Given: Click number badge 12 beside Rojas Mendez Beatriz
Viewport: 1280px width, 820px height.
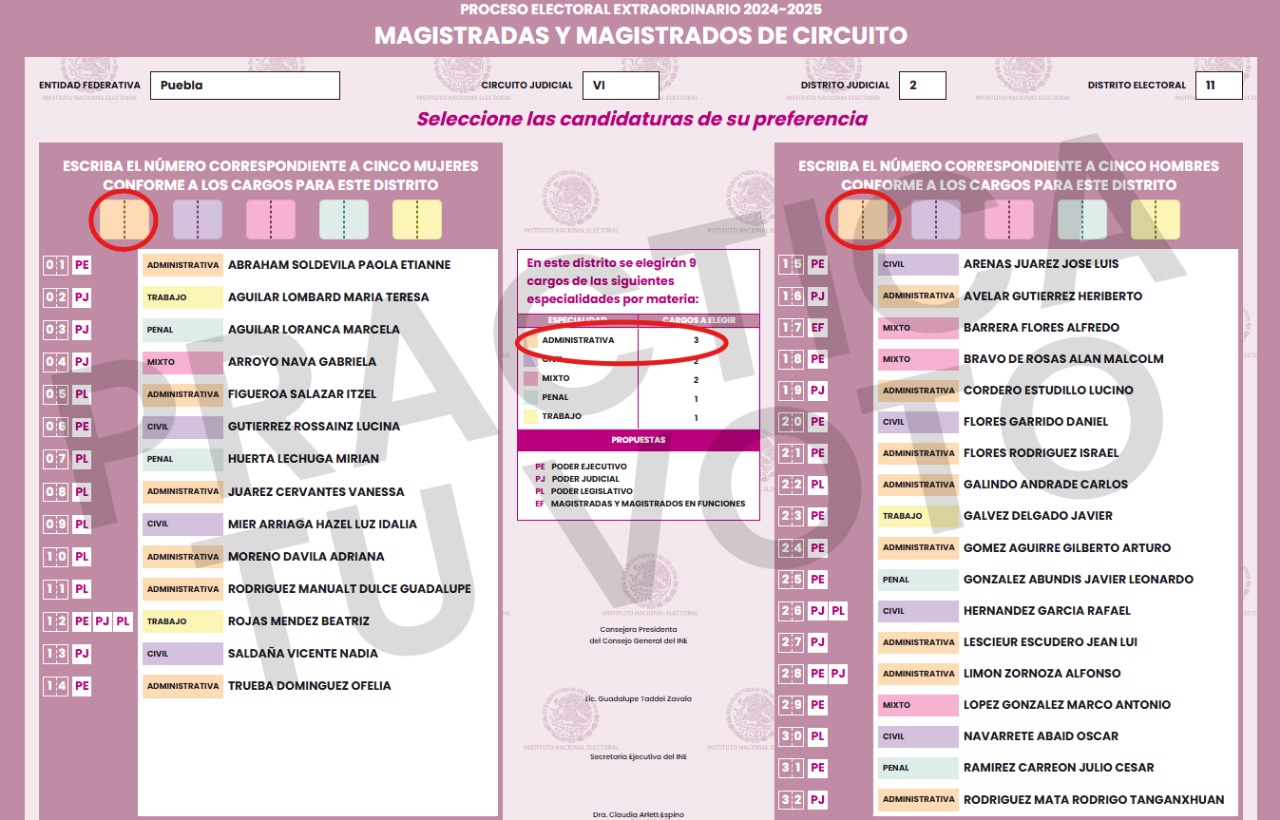Looking at the screenshot, I should tap(55, 622).
